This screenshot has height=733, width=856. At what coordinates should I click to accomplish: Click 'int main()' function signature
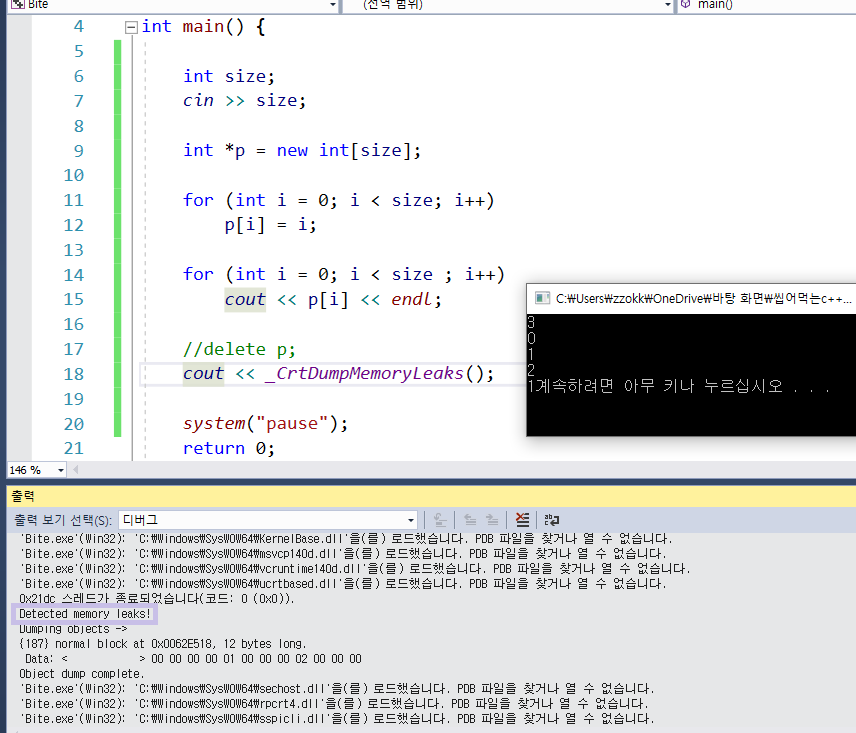[x=193, y=27]
